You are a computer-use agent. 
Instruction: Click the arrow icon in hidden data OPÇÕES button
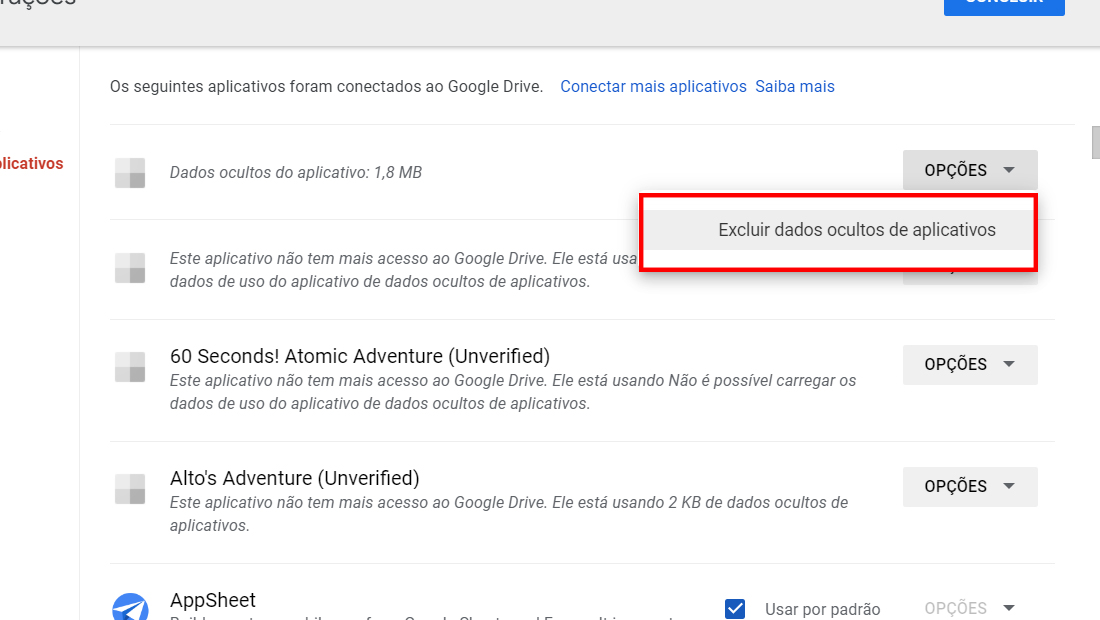point(1009,170)
